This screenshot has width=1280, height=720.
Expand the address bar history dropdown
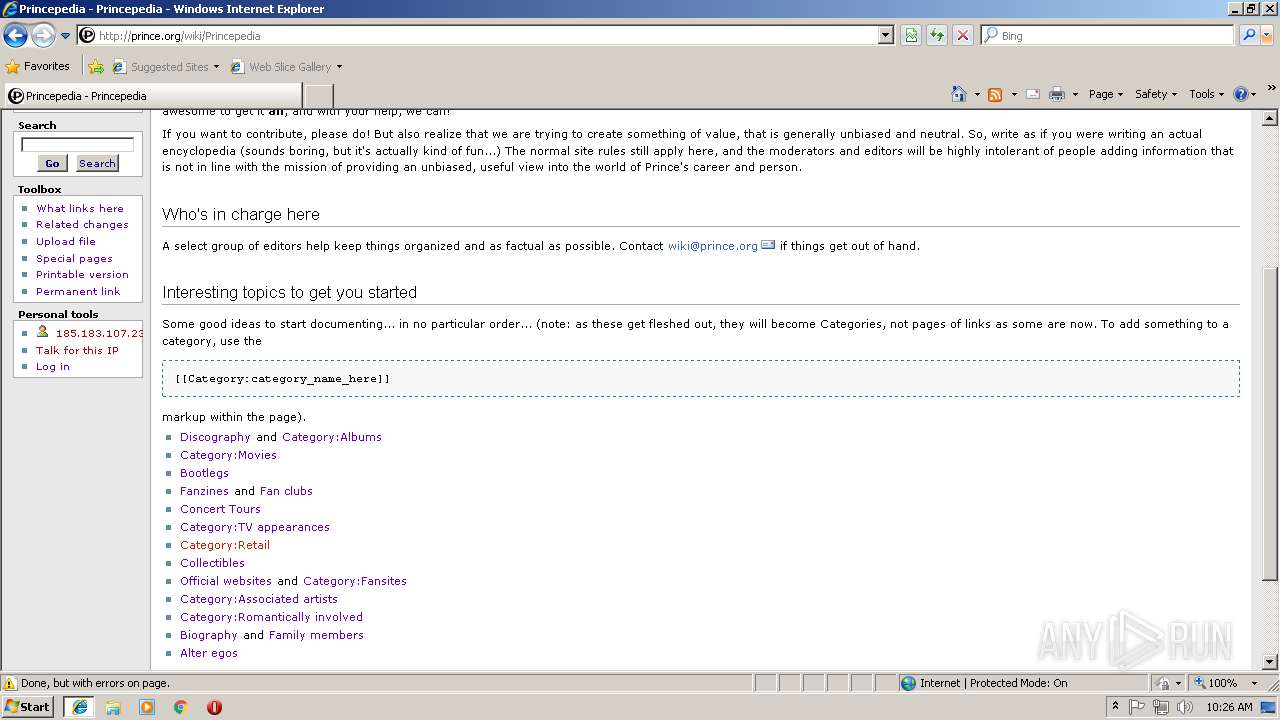click(885, 36)
